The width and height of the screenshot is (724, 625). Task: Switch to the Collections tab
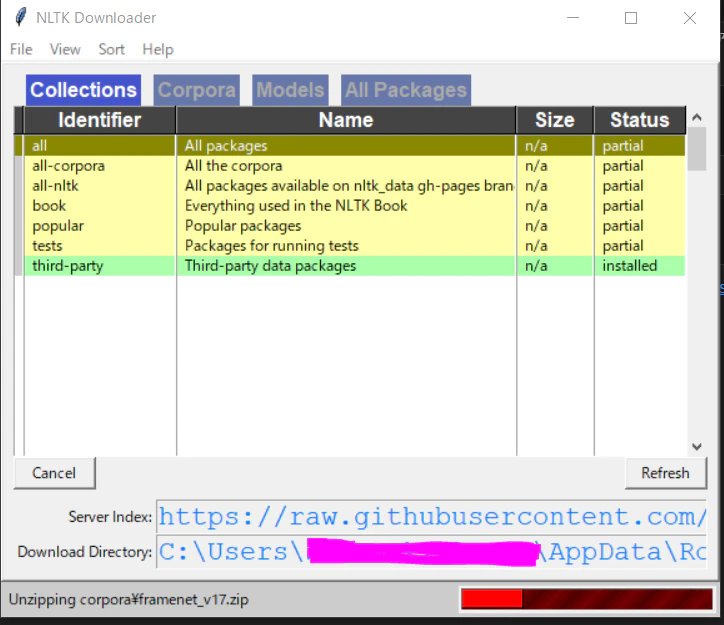pos(84,90)
